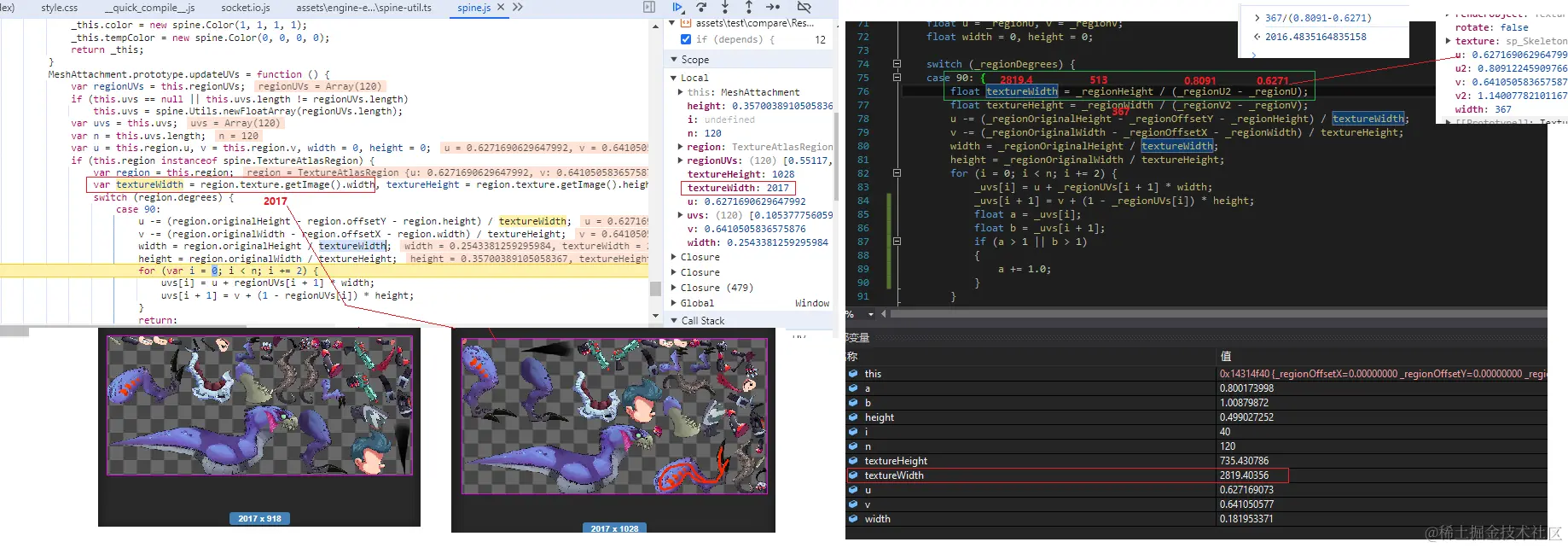Click the textureWidth value 2819.40356

[x=1244, y=475]
